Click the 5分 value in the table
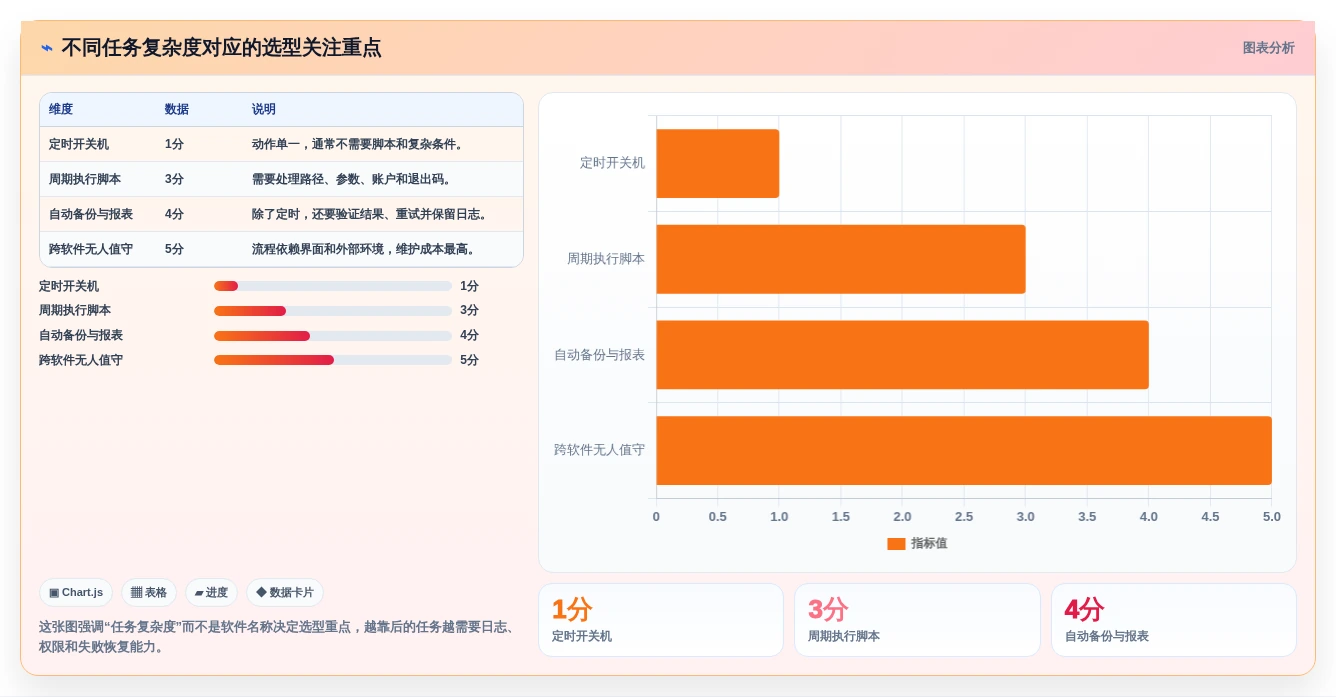The height and width of the screenshot is (697, 1336). [174, 249]
